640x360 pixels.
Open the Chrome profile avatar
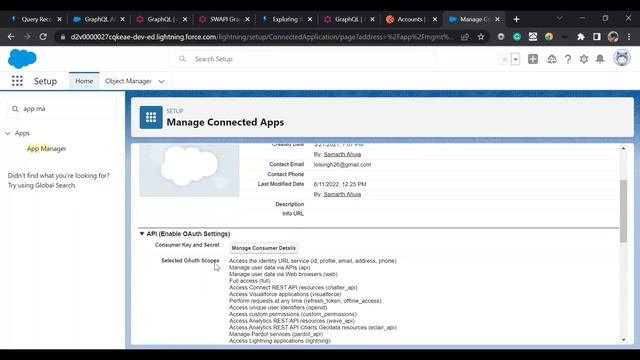(x=613, y=37)
